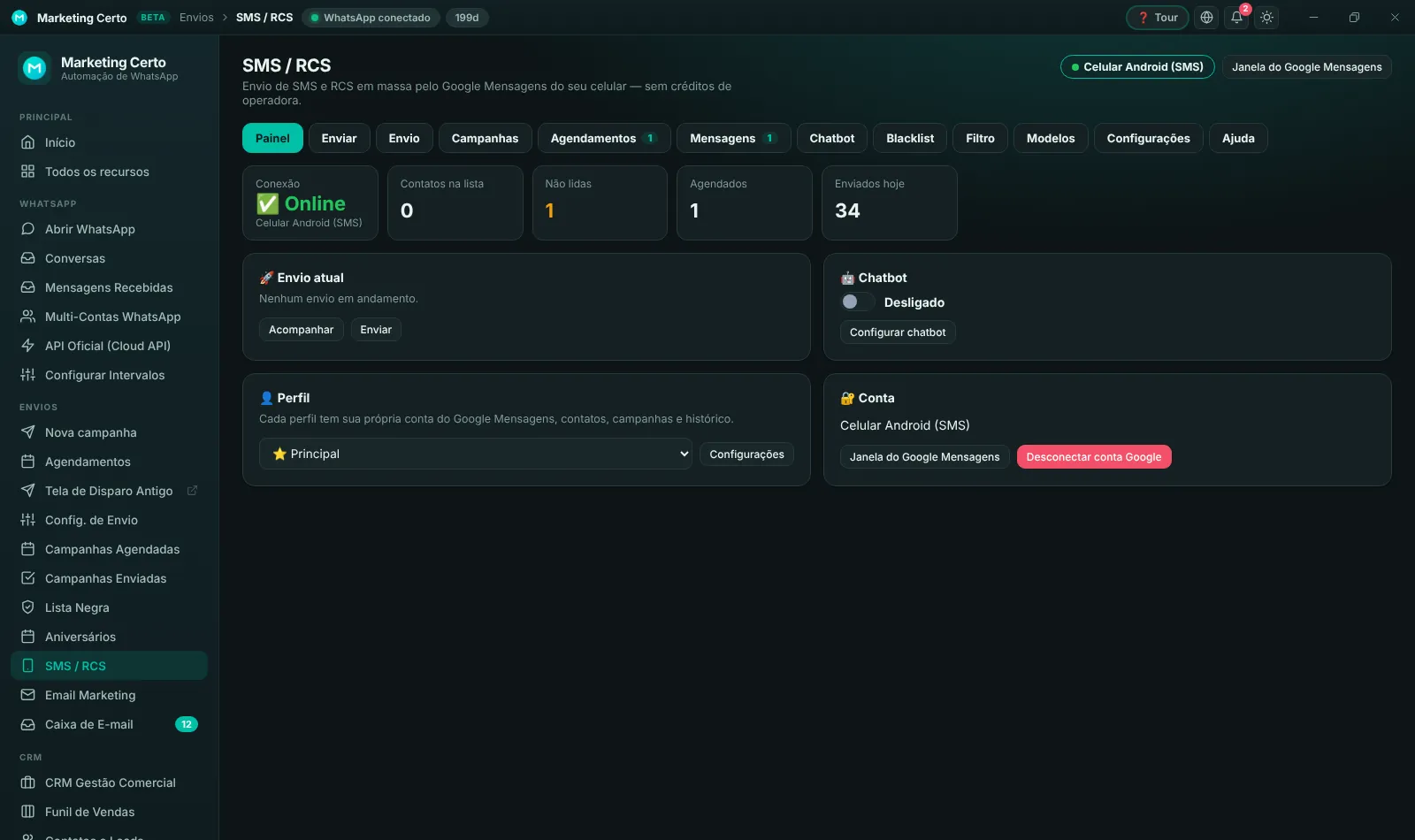Open the Principal profile dropdown

click(476, 454)
